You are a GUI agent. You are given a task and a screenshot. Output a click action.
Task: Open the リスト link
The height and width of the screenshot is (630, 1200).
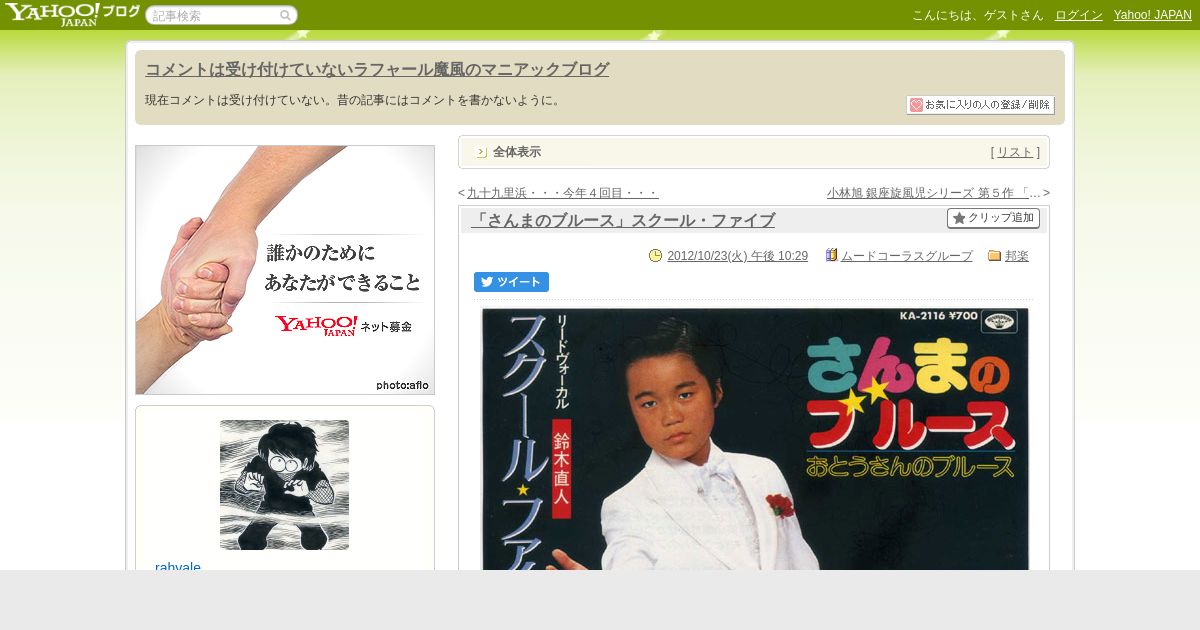1015,152
